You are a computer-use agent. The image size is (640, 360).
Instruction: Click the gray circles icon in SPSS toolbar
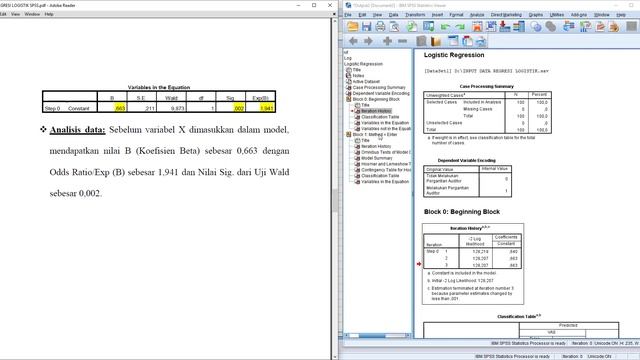(551, 27)
